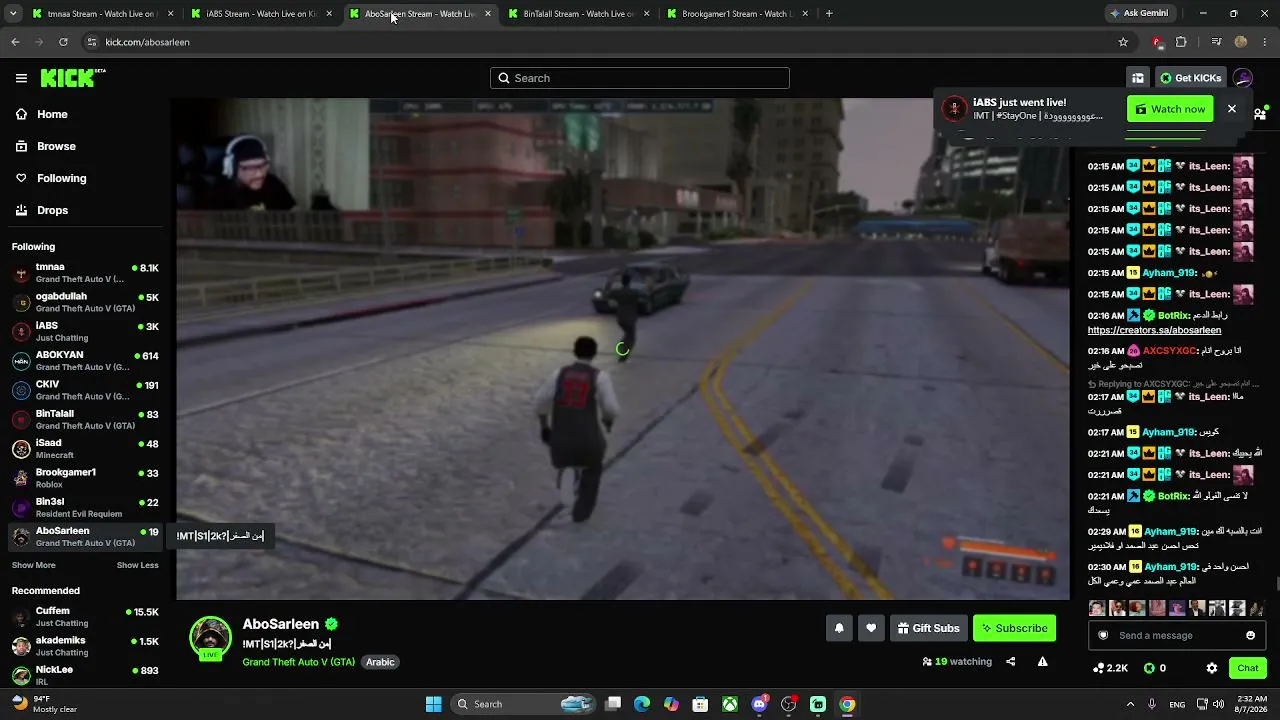1280x720 pixels.
Task: Open the Kick hamburger sidebar menu
Action: [21, 78]
